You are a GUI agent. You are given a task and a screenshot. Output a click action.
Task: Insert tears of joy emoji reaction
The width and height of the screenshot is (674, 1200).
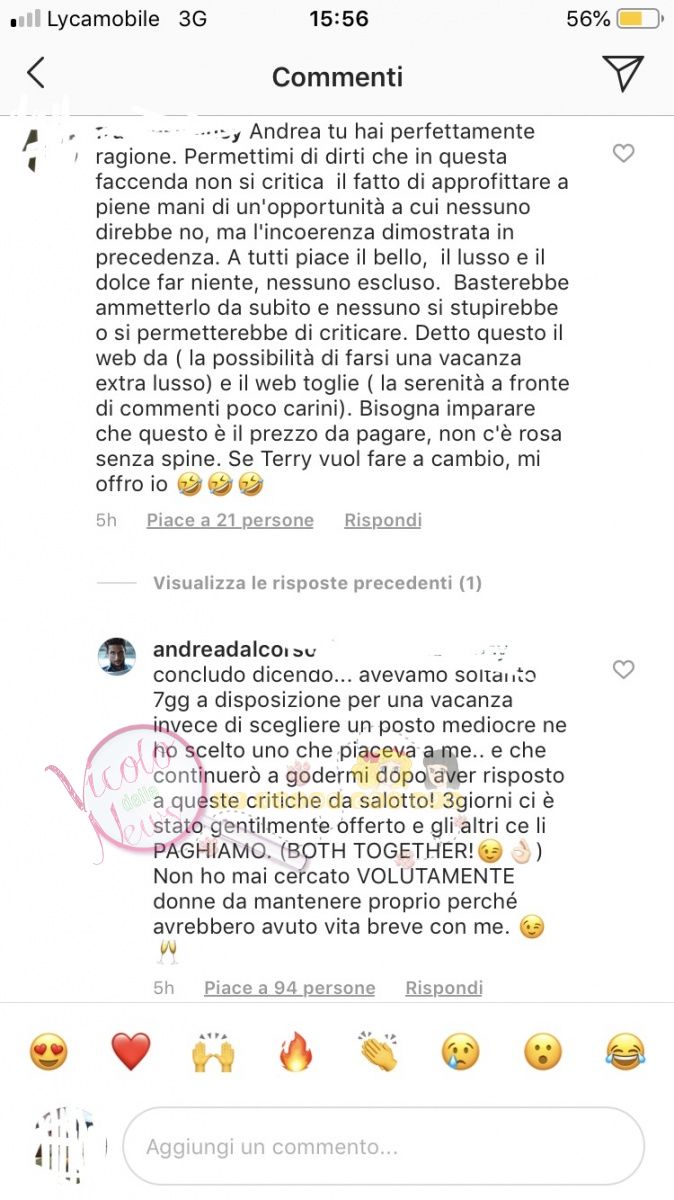click(626, 1052)
